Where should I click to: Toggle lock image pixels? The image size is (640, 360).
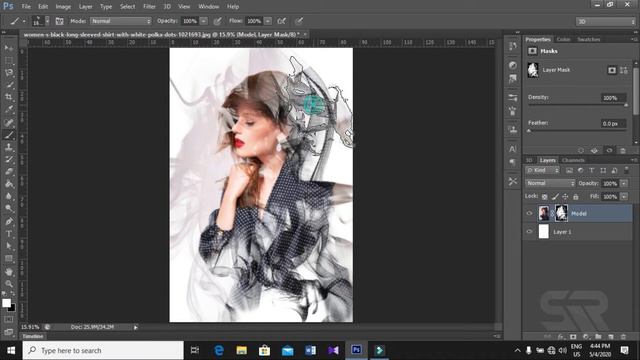point(555,196)
